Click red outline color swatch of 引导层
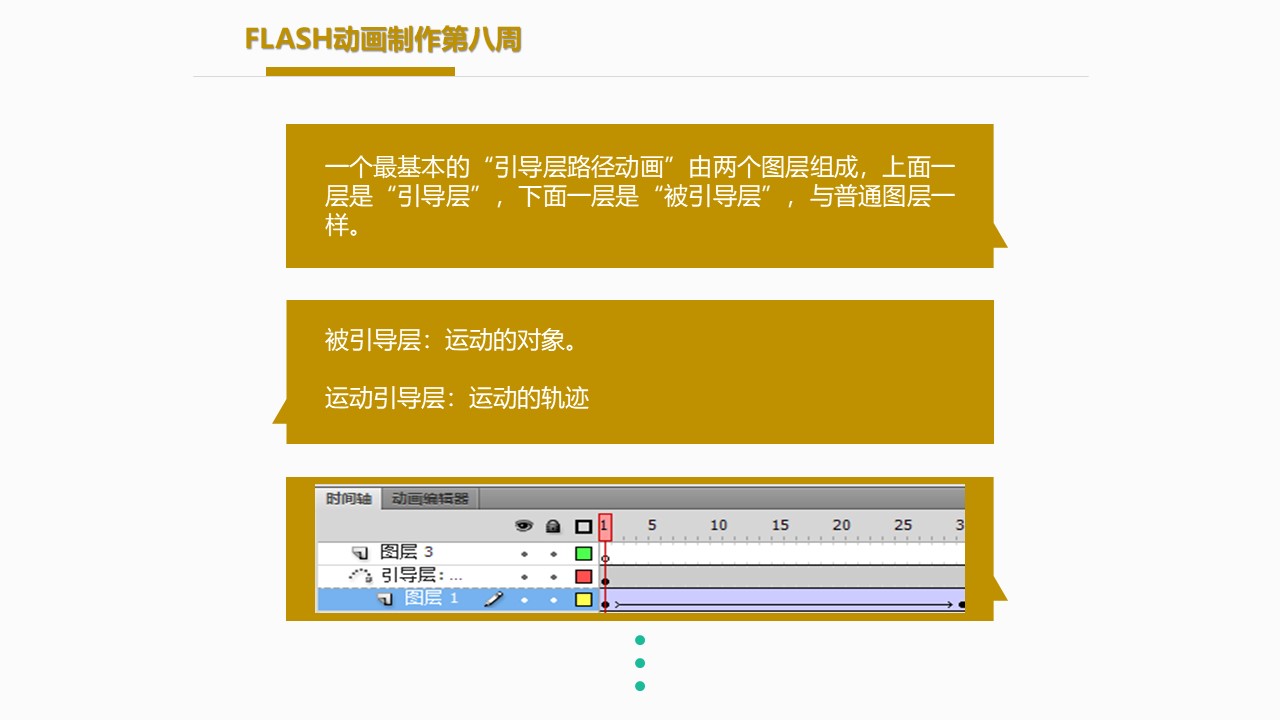Image resolution: width=1280 pixels, height=720 pixels. coord(584,576)
